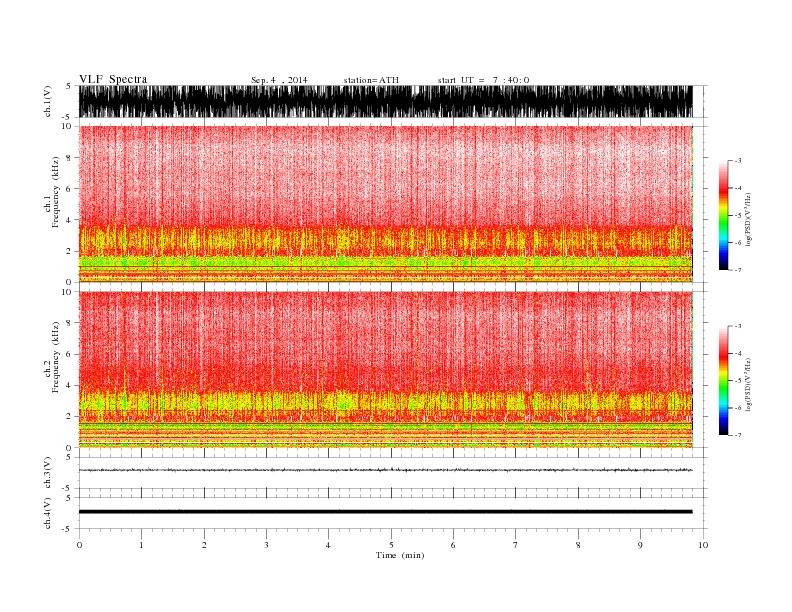Click the ch.2 frequency tick label "6"

pyautogui.click(x=69, y=354)
